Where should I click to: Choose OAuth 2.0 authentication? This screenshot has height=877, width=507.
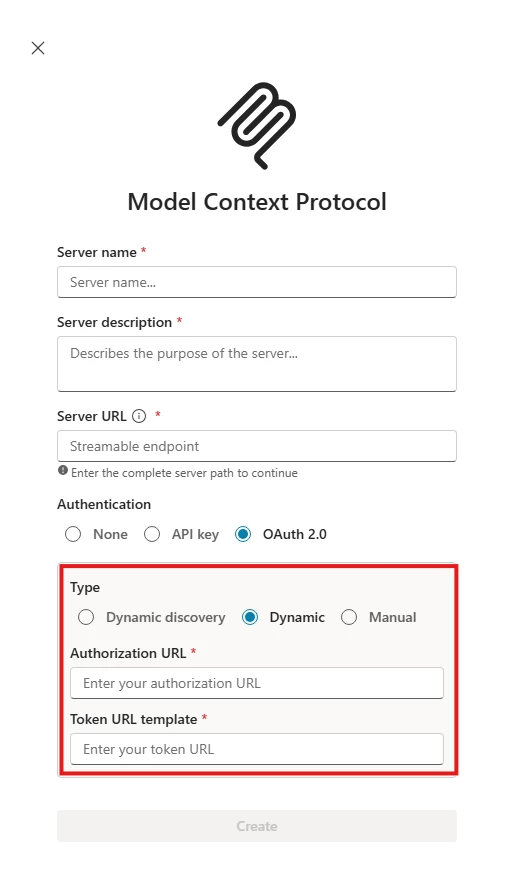(x=243, y=534)
